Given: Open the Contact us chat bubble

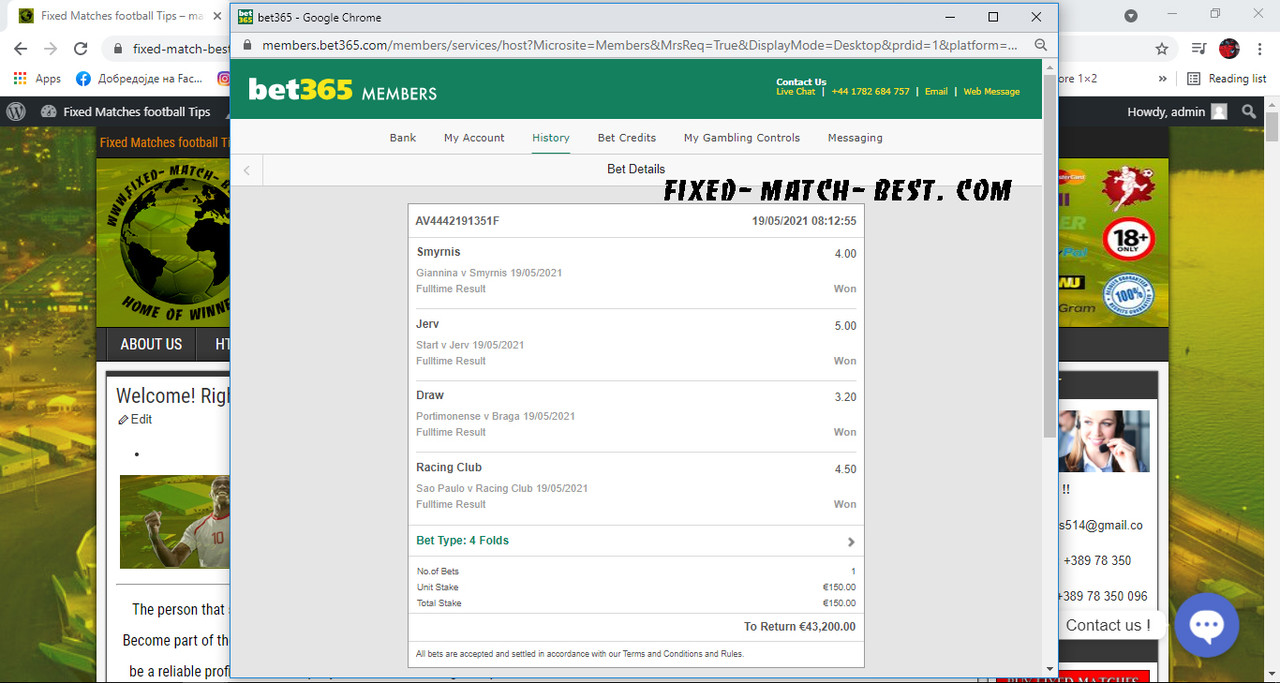Looking at the screenshot, I should [x=1207, y=625].
